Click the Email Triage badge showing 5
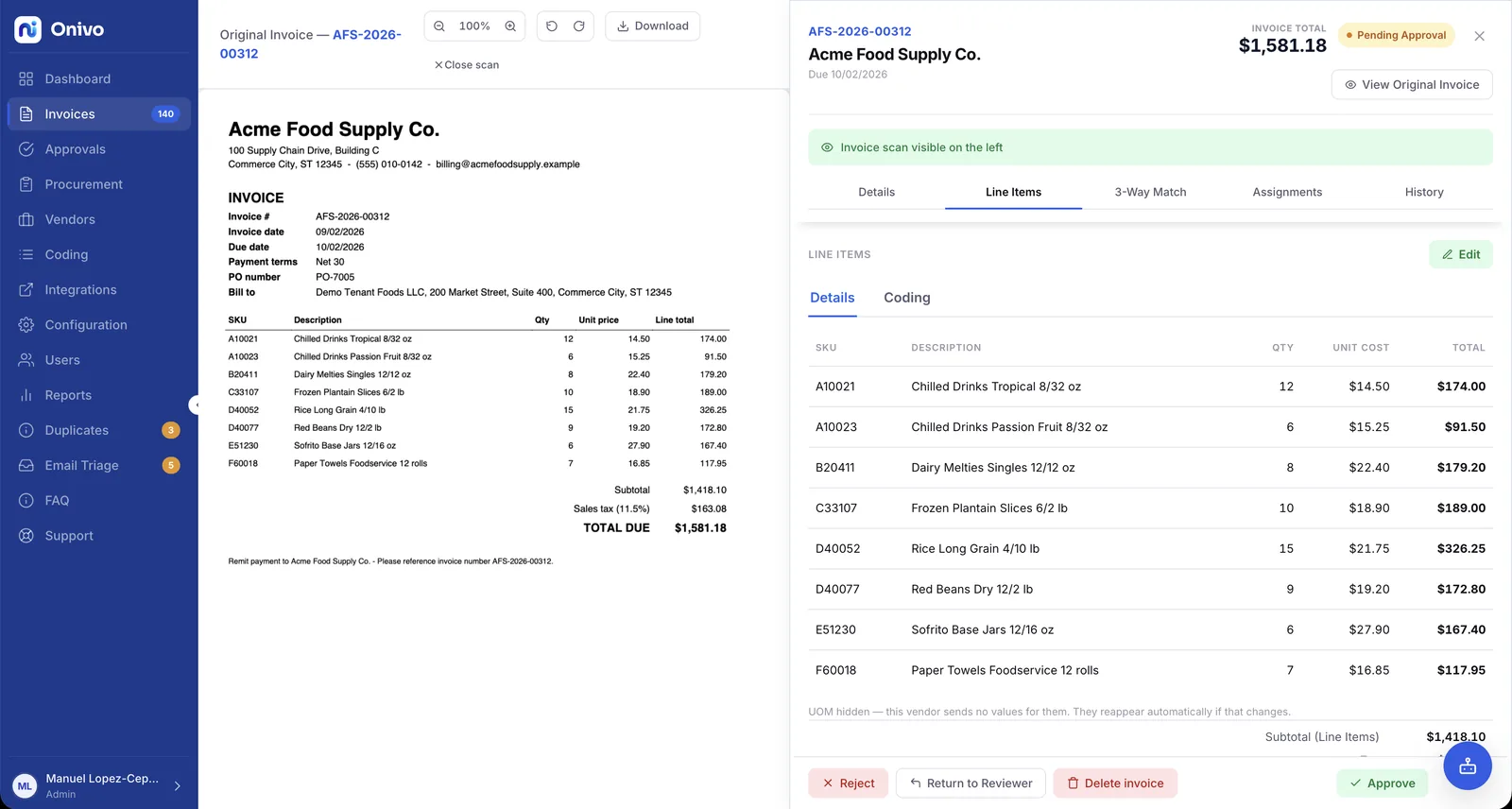The image size is (1512, 809). click(171, 465)
